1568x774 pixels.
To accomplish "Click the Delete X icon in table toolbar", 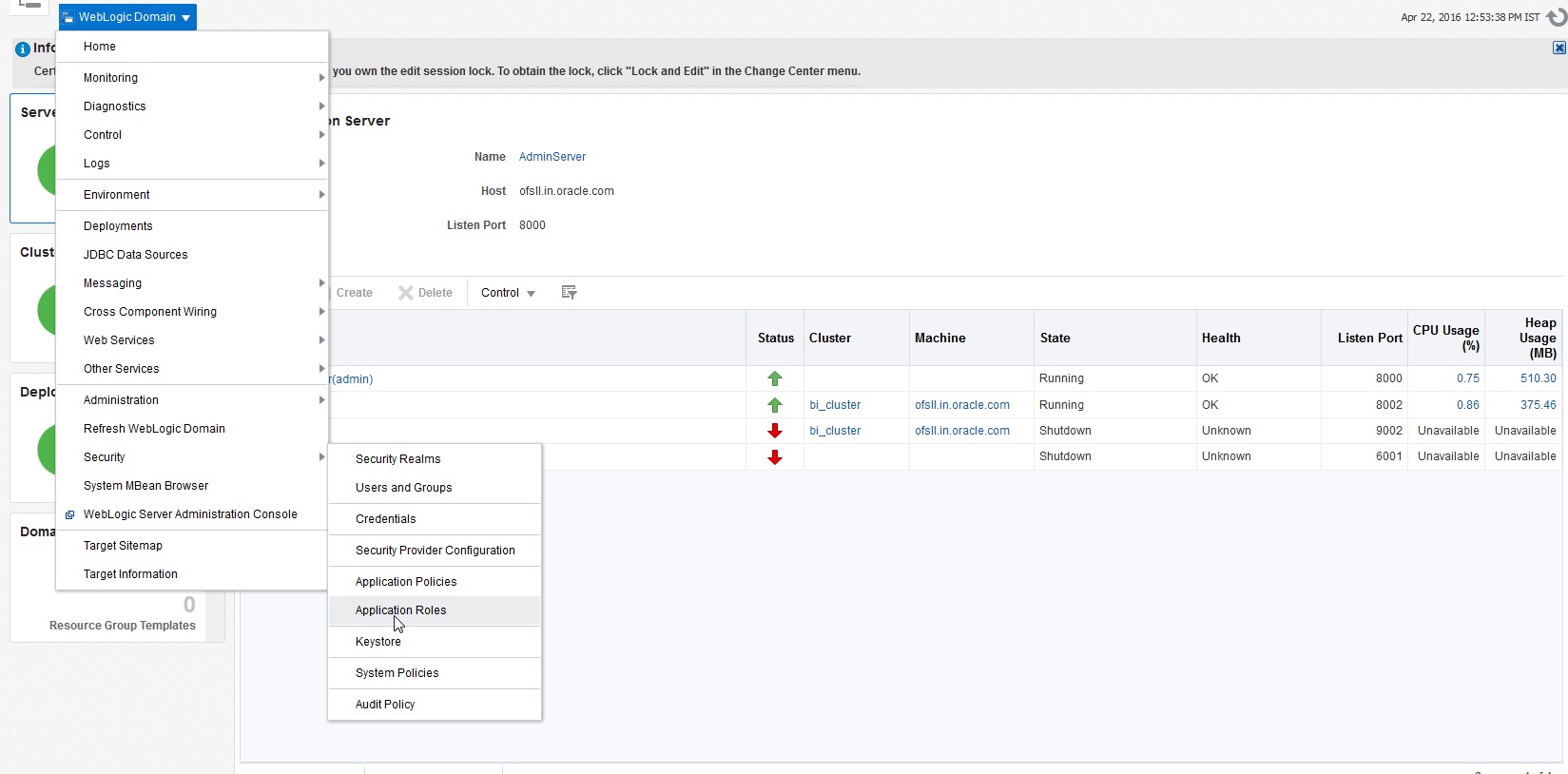I will (406, 293).
